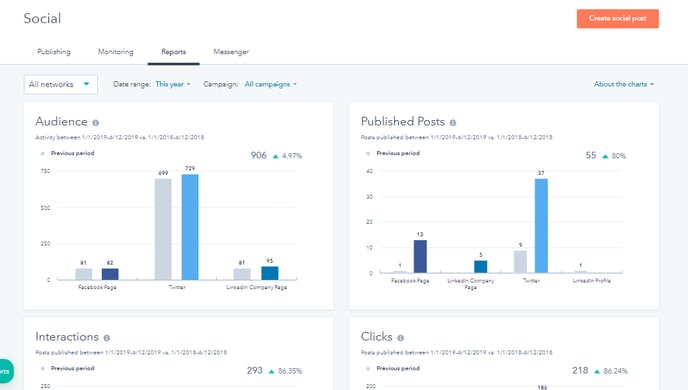Click the Twitter 729 bar in Audience chart

tap(190, 227)
